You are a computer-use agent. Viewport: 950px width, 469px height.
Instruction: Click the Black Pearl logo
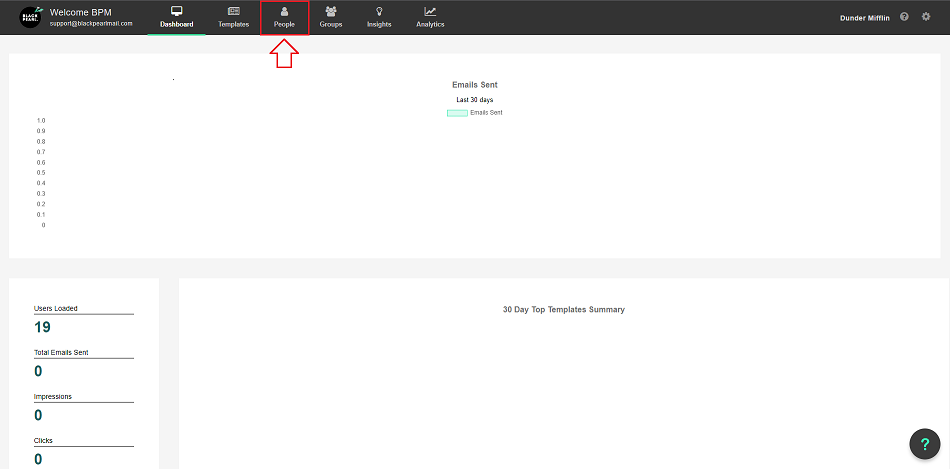pyautogui.click(x=30, y=17)
